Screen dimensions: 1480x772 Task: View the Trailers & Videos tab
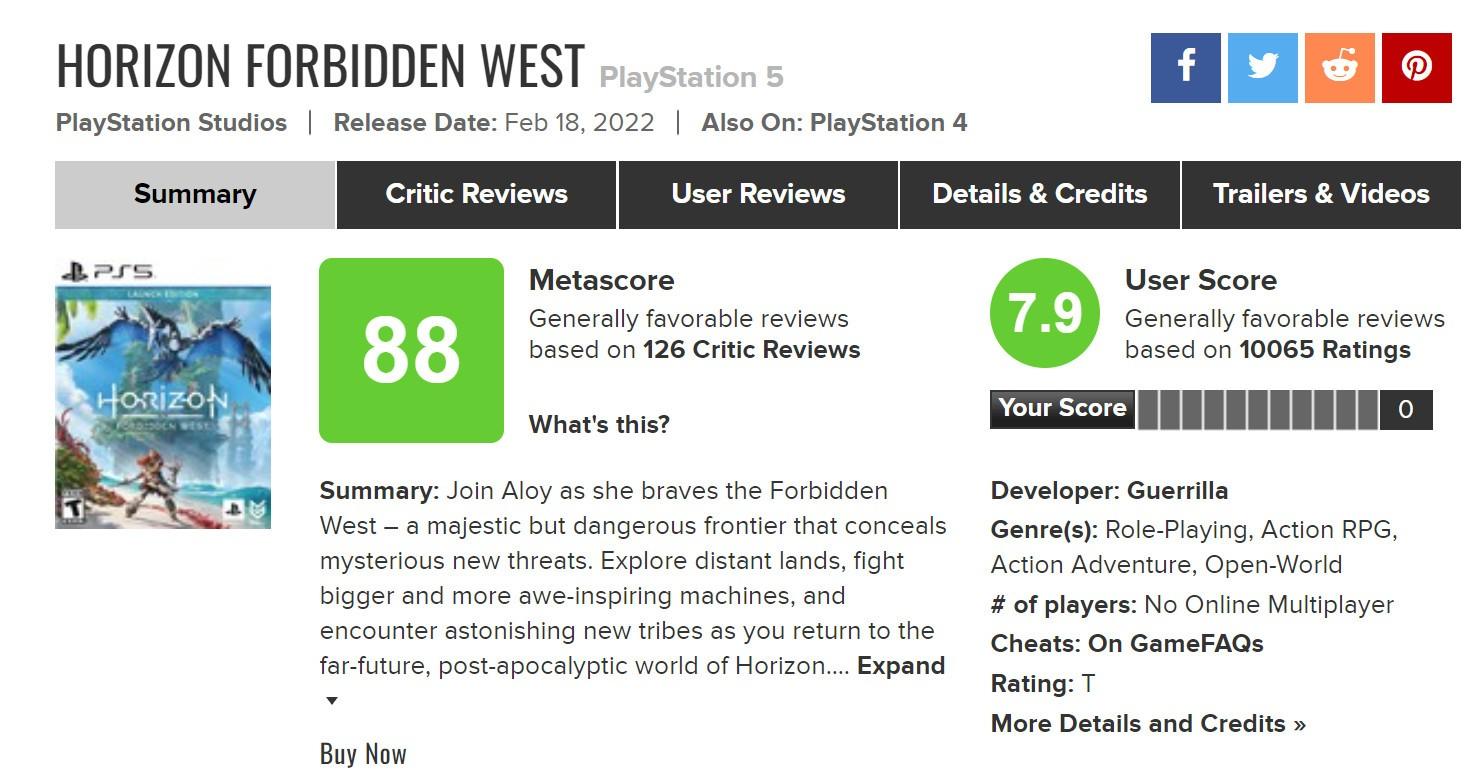tap(1321, 194)
